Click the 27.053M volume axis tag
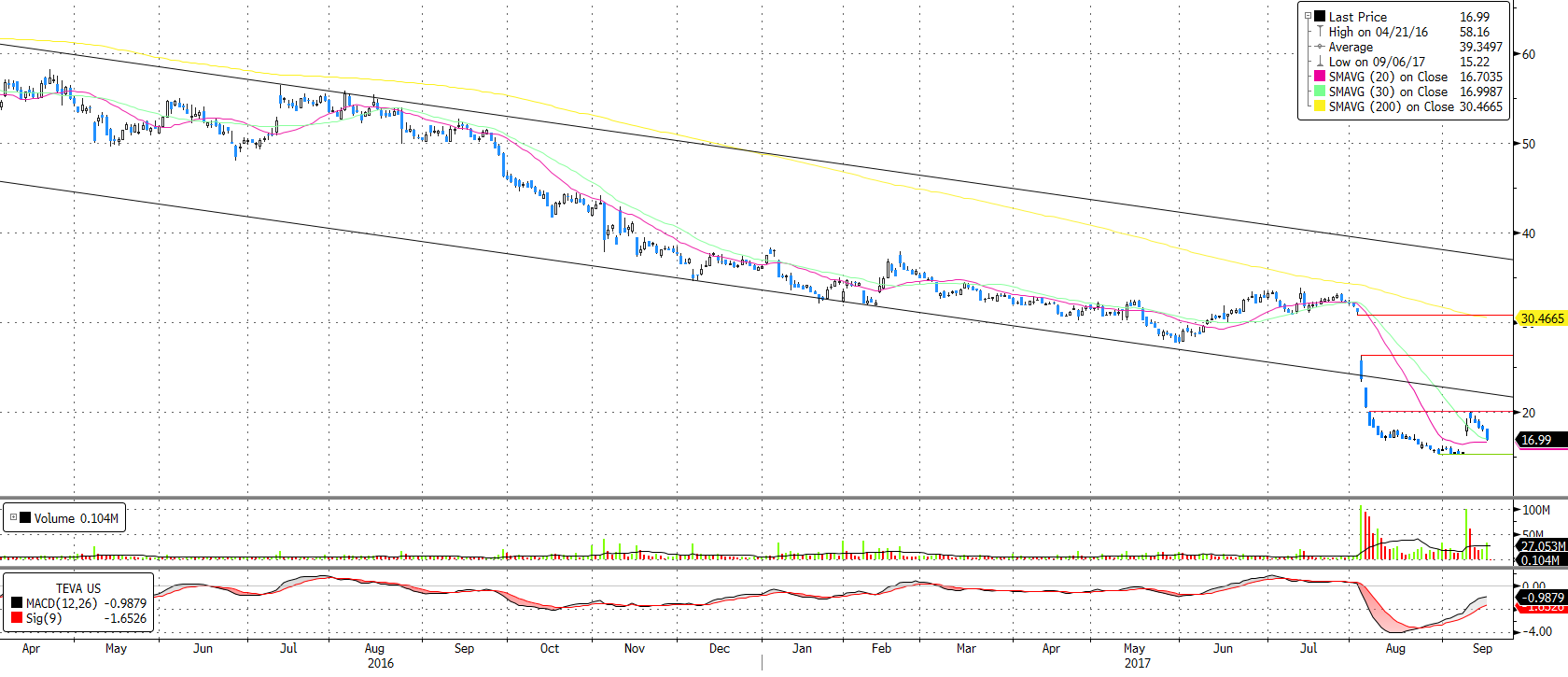This screenshot has width=1568, height=677. (x=1543, y=546)
